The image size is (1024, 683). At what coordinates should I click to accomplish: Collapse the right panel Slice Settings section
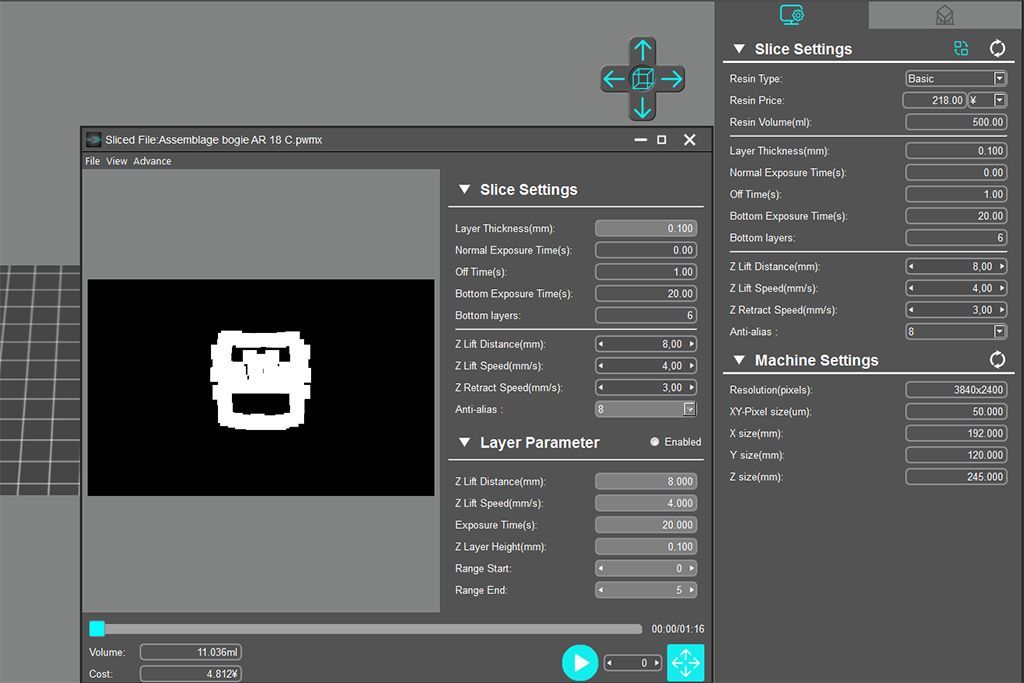(739, 49)
